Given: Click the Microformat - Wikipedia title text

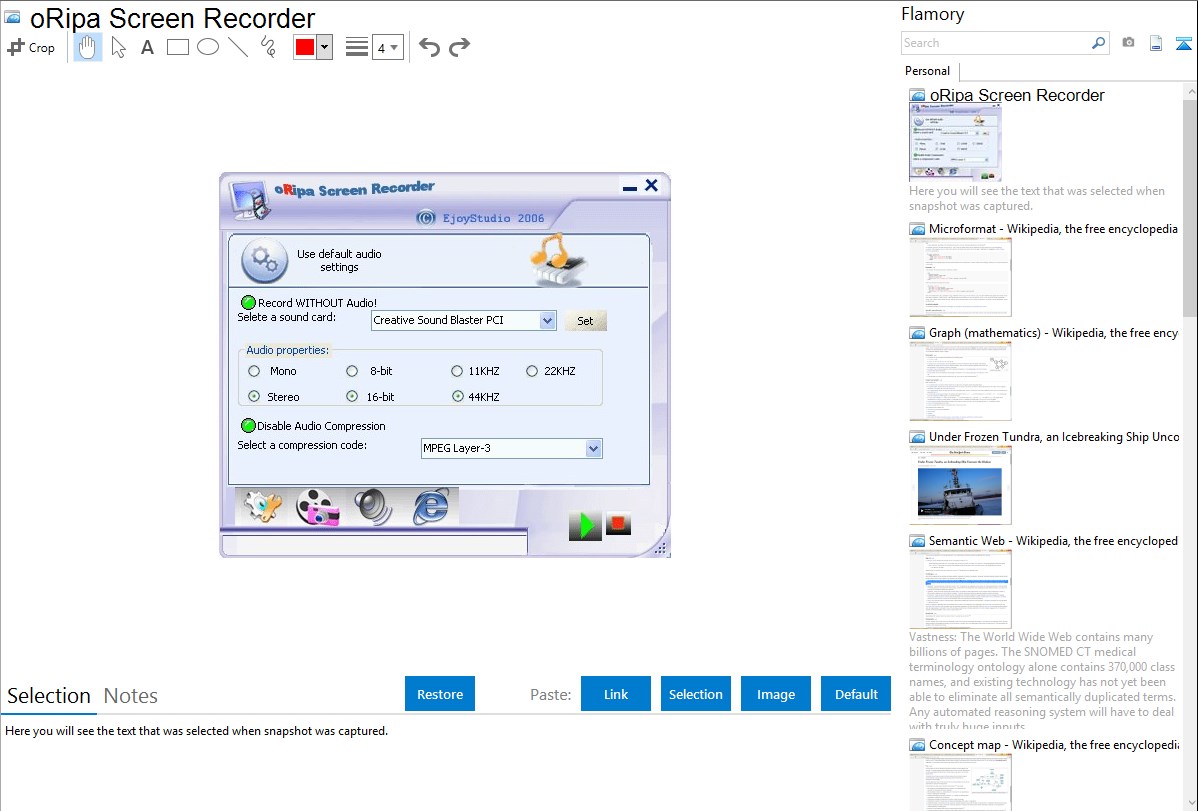Looking at the screenshot, I should pos(1053,229).
